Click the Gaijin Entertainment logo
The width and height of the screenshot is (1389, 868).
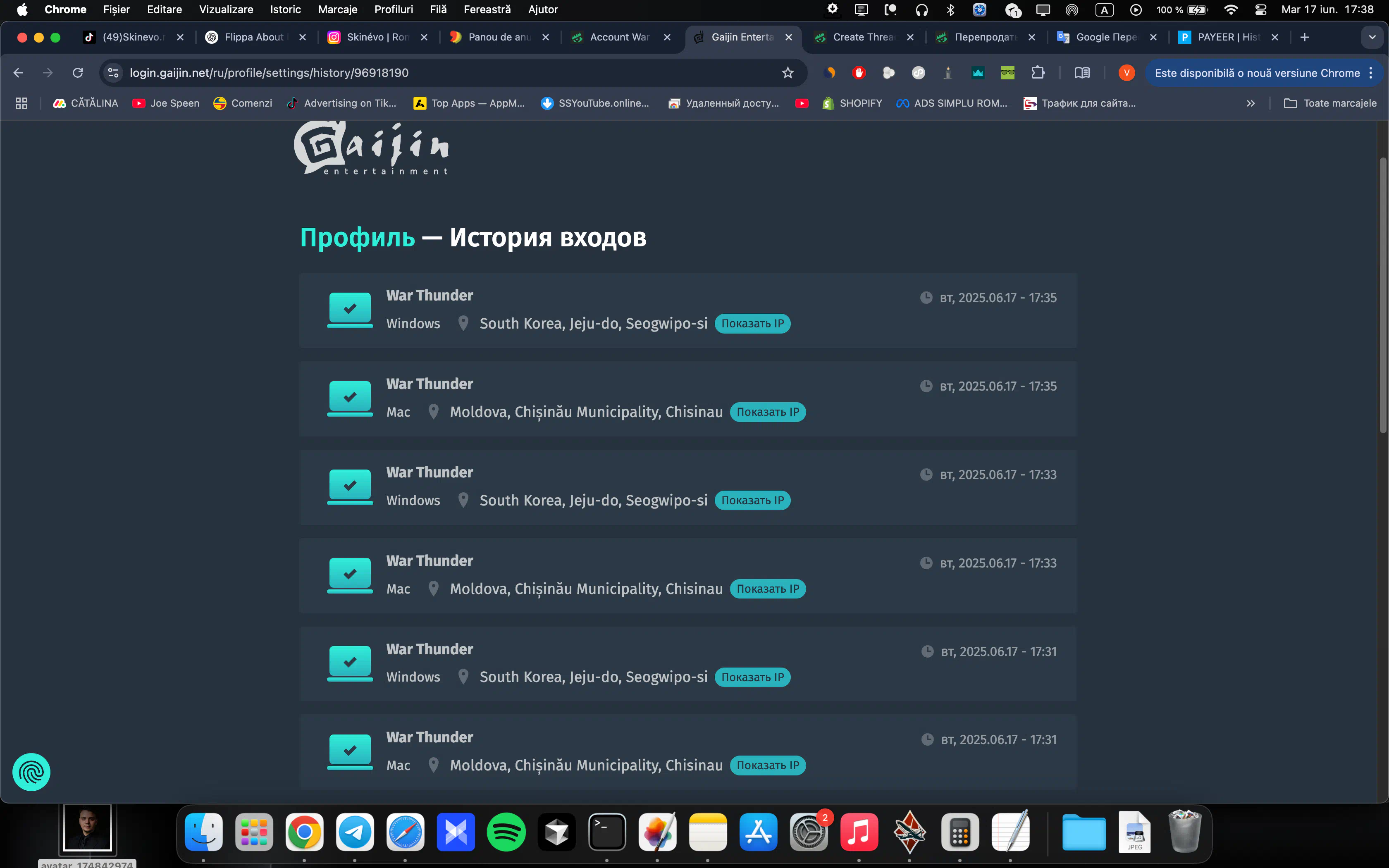coord(371,148)
